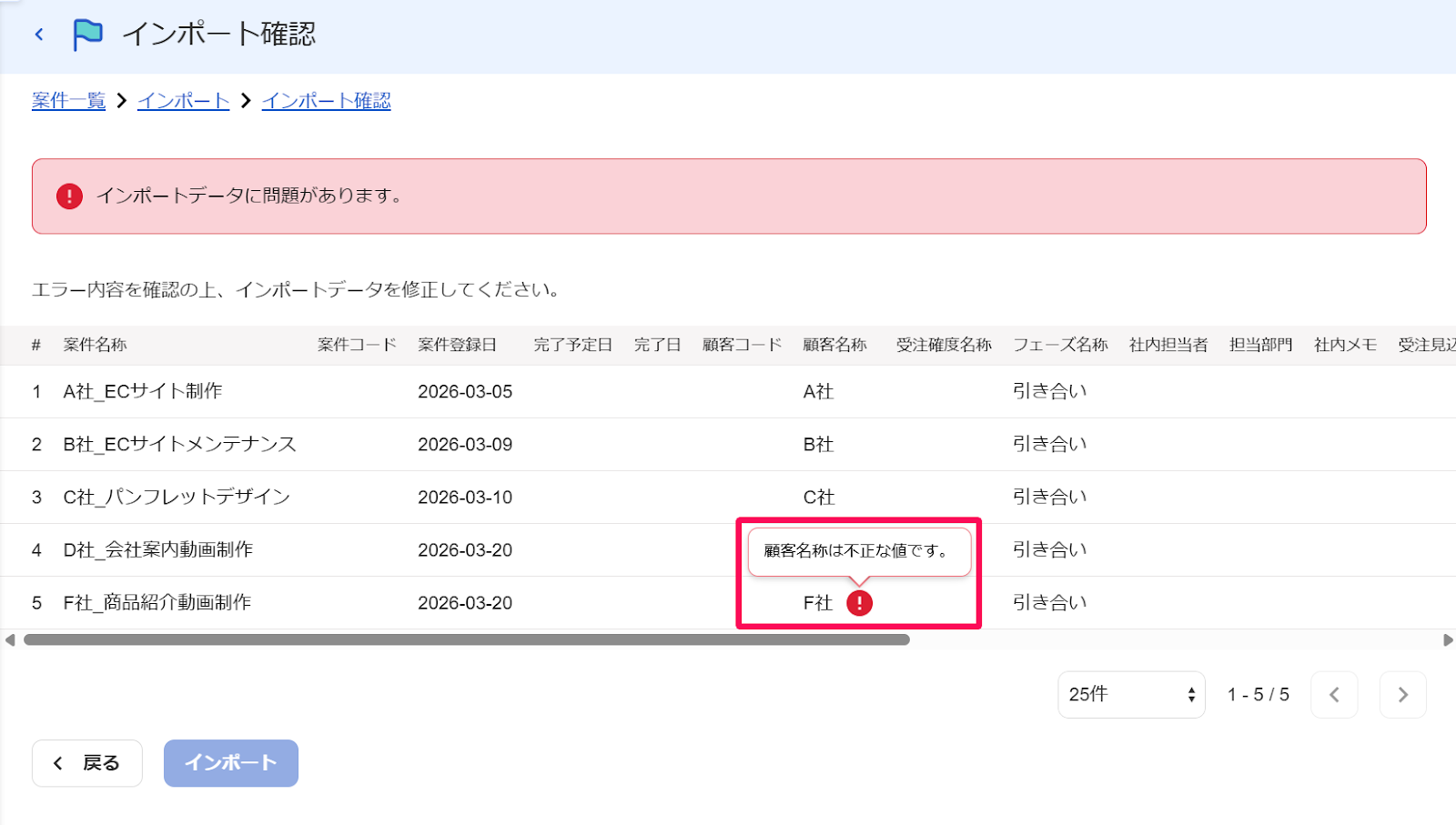Click the フェーズ名称 column header
This screenshot has height=825, width=1456.
[x=1061, y=345]
